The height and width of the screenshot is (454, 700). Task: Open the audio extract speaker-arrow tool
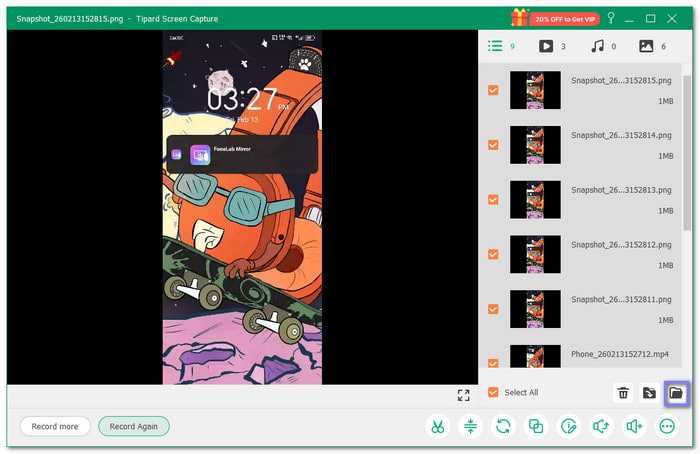[601, 426]
